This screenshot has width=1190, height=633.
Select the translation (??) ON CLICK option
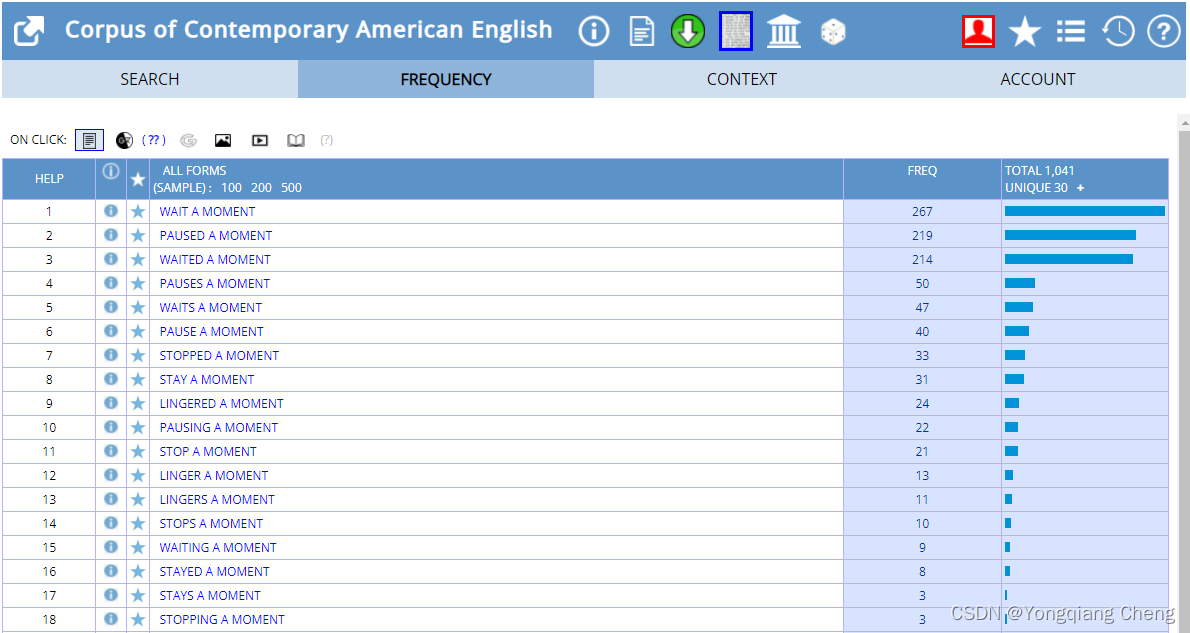[x=154, y=140]
